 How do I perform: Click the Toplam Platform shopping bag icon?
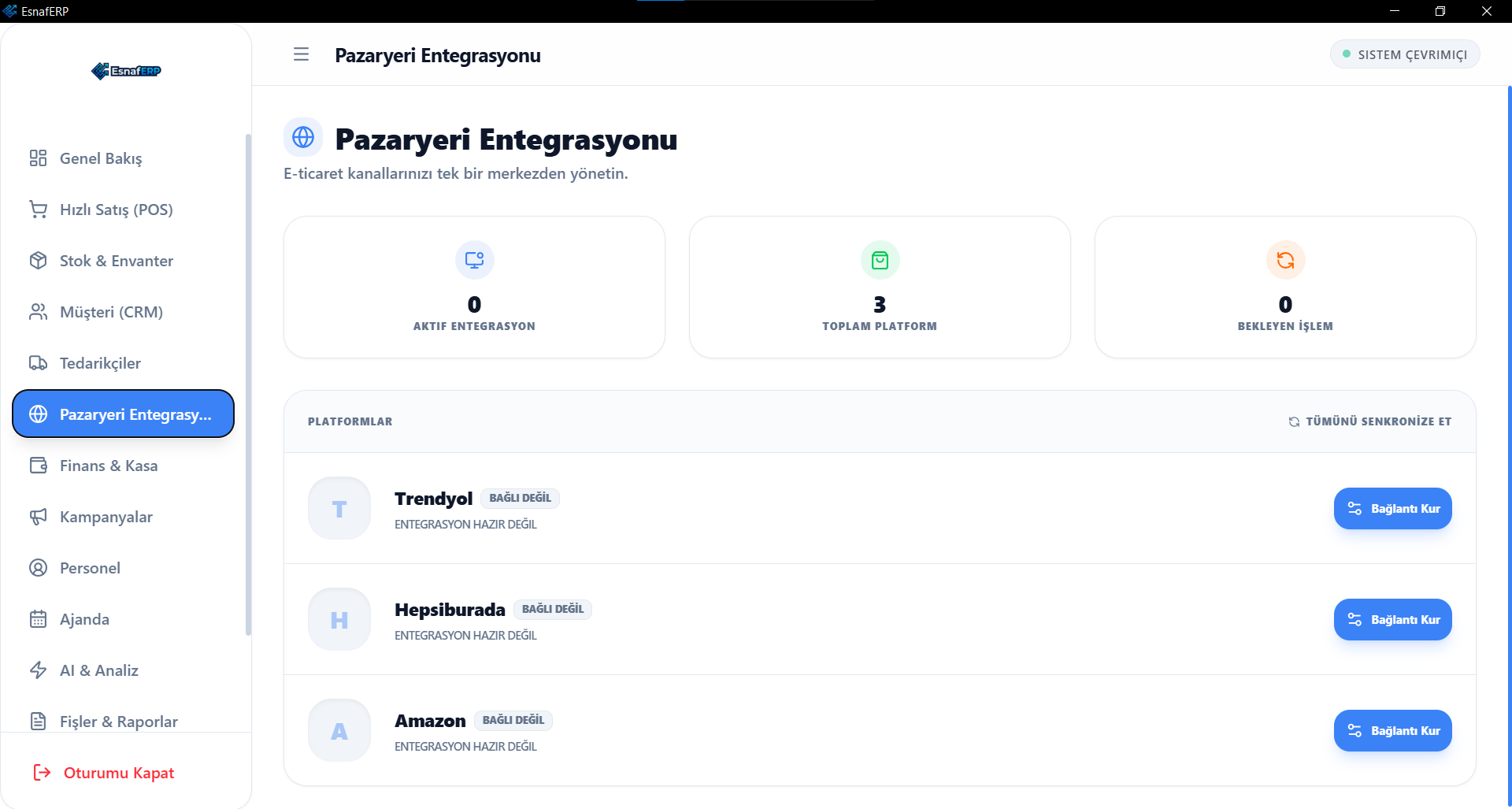pos(880,260)
